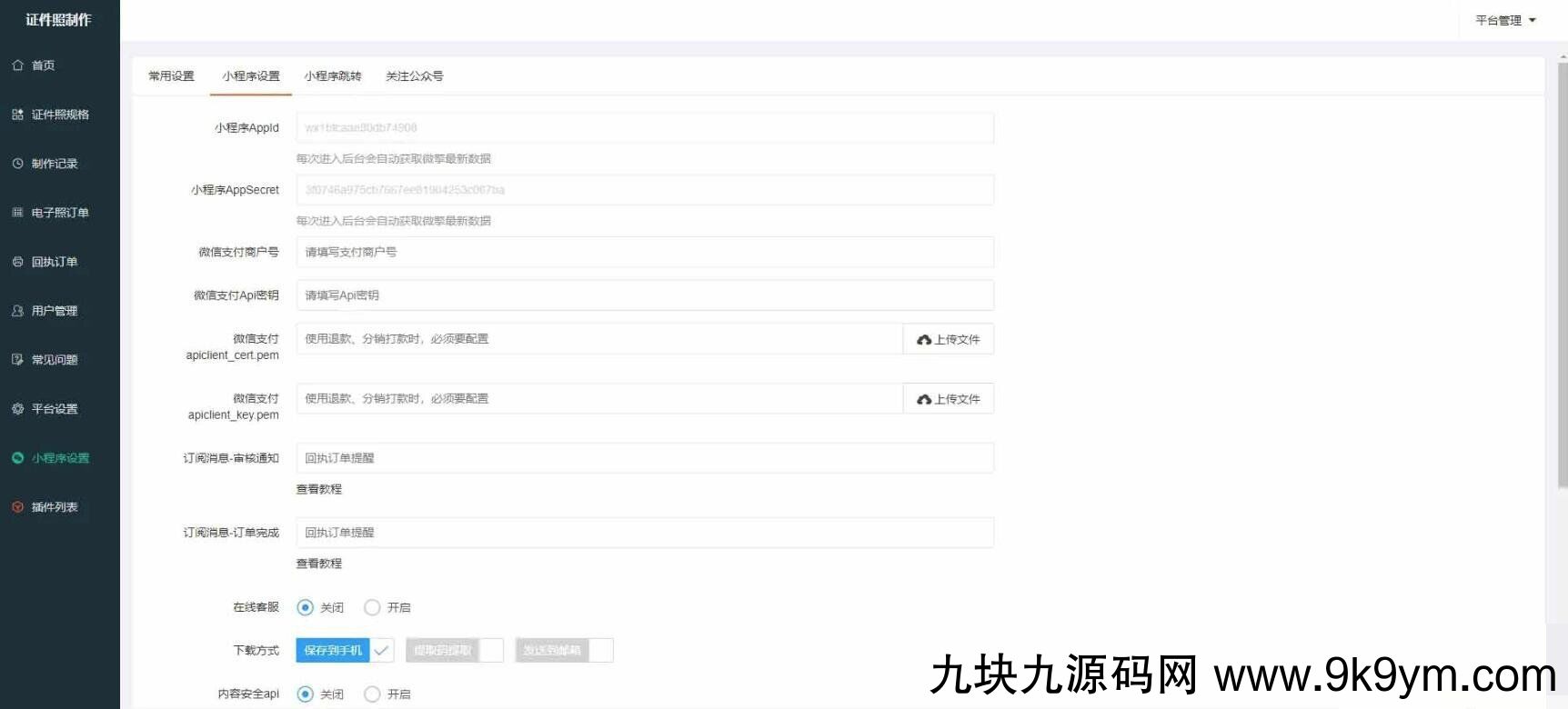Viewport: 1568px width, 709px height.
Task: Switch to the 常用设置 tab
Action: pos(171,76)
